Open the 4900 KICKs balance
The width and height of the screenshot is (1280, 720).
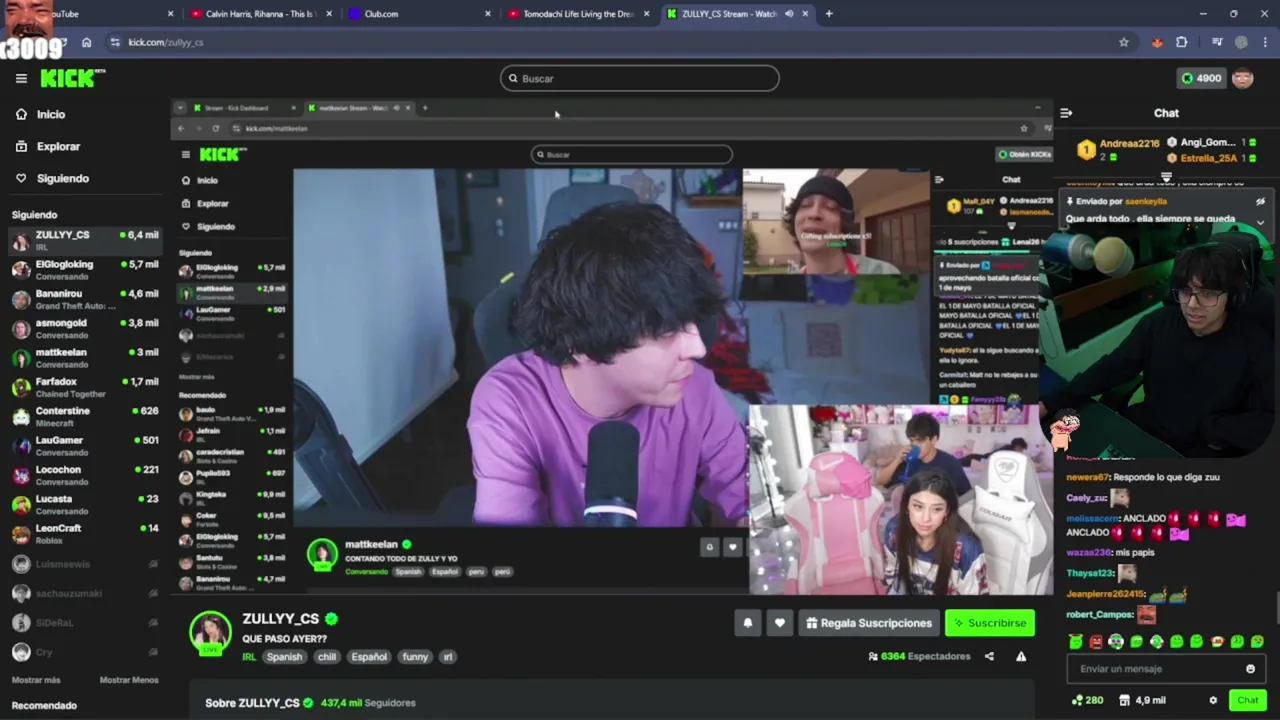coord(1201,78)
